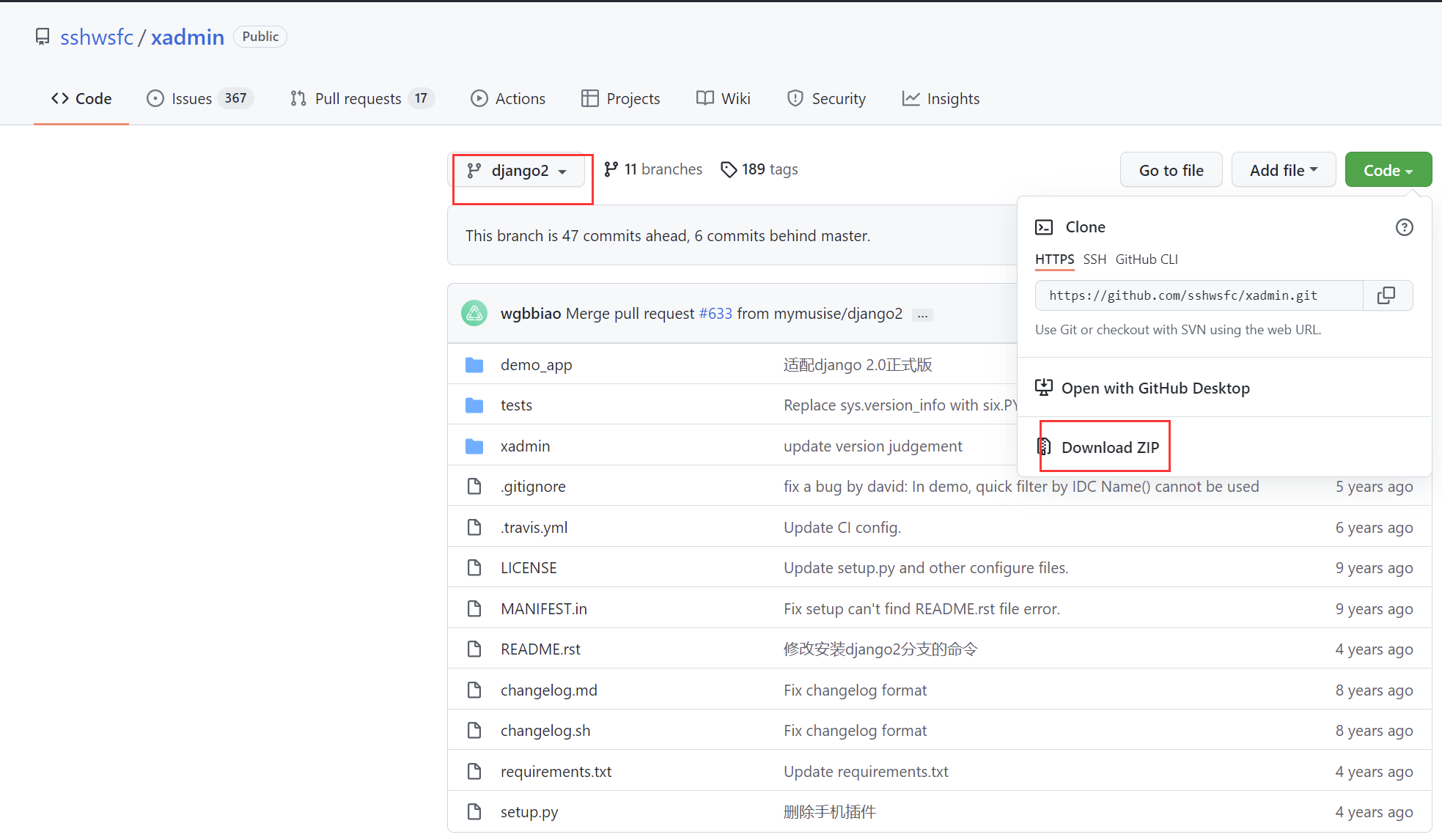Copy the HTTPS clone URL icon
This screenshot has width=1442, height=840.
[x=1386, y=295]
